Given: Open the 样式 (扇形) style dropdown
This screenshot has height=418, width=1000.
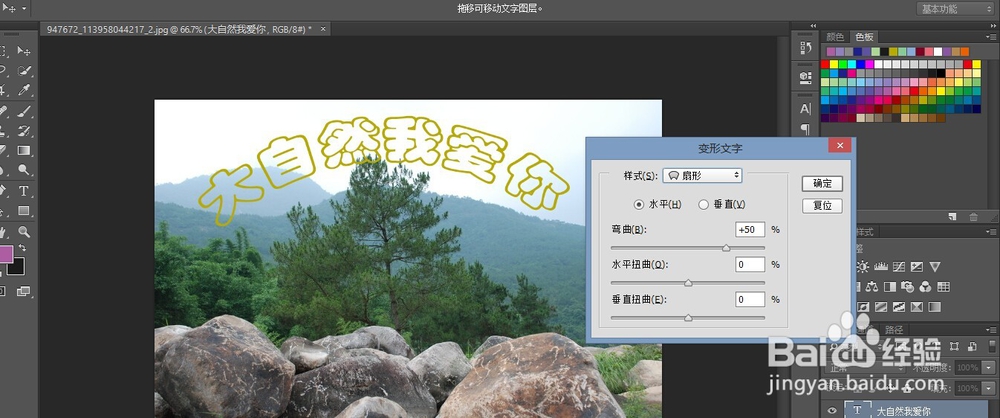Looking at the screenshot, I should coord(703,175).
